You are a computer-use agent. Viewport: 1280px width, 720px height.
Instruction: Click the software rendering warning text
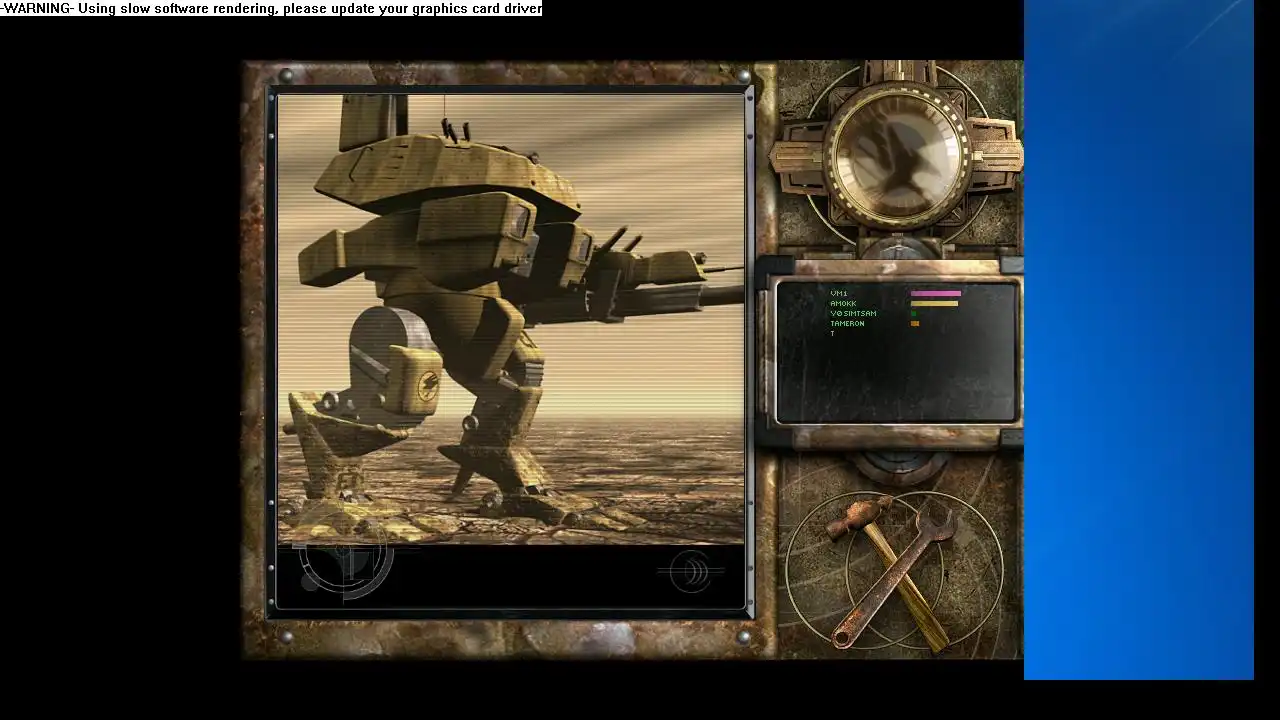point(271,8)
